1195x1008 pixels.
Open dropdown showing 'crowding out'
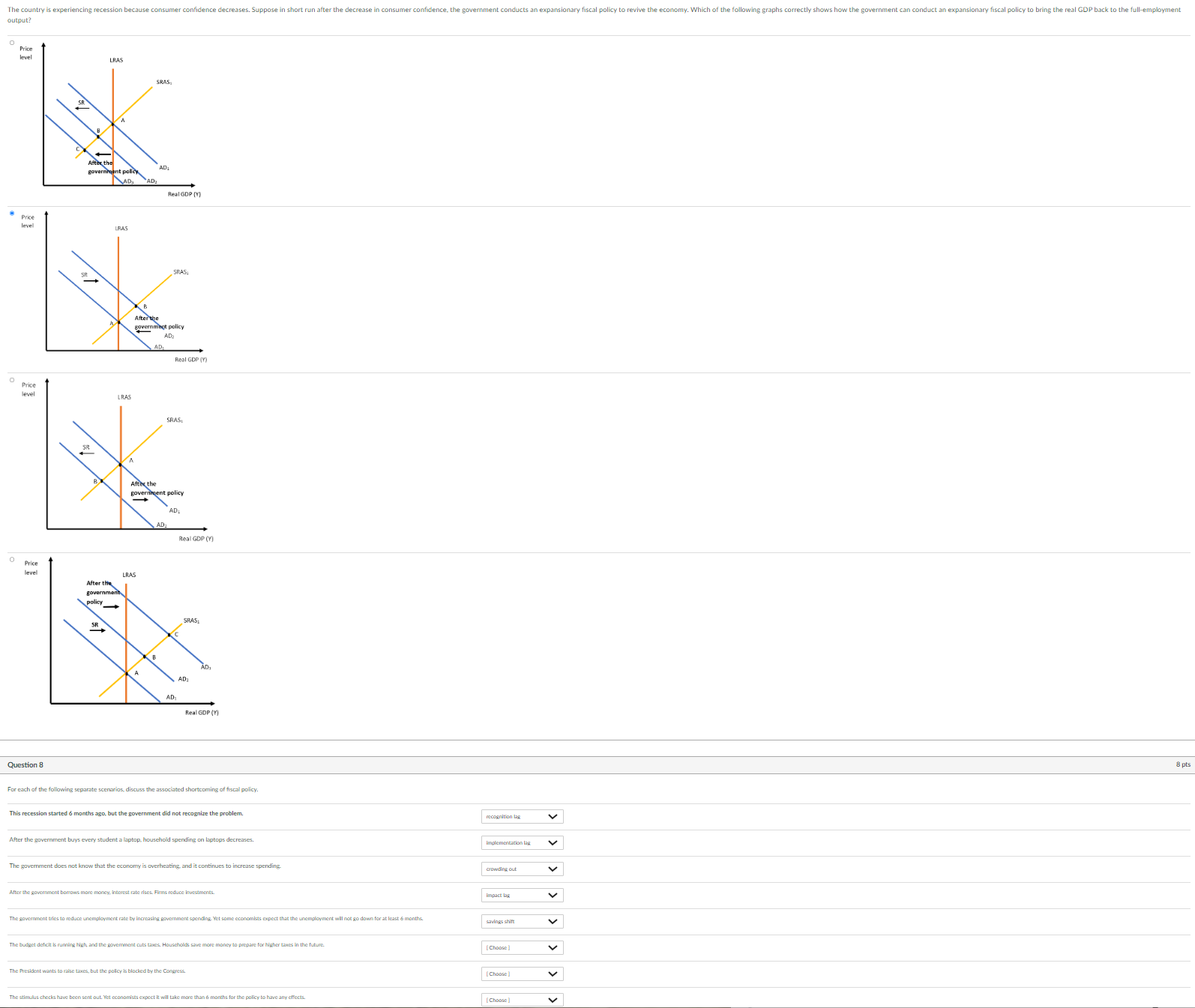[x=522, y=869]
